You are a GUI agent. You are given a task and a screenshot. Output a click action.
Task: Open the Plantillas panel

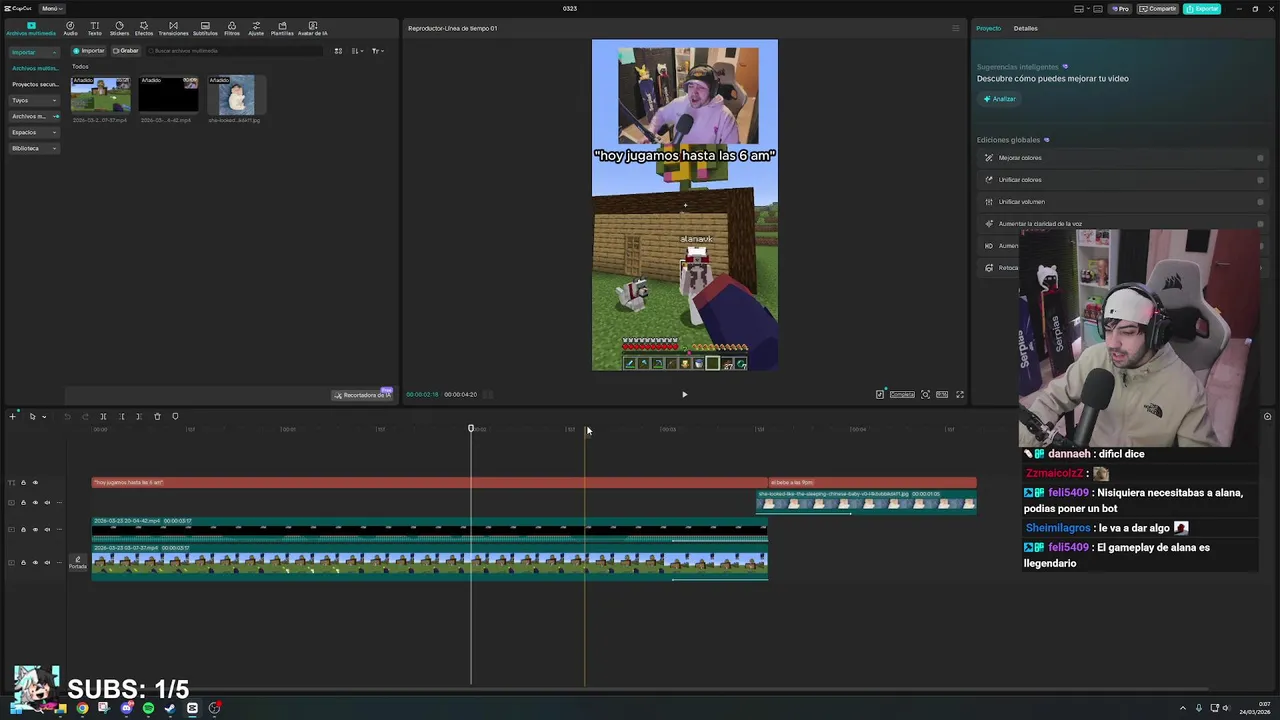[282, 28]
